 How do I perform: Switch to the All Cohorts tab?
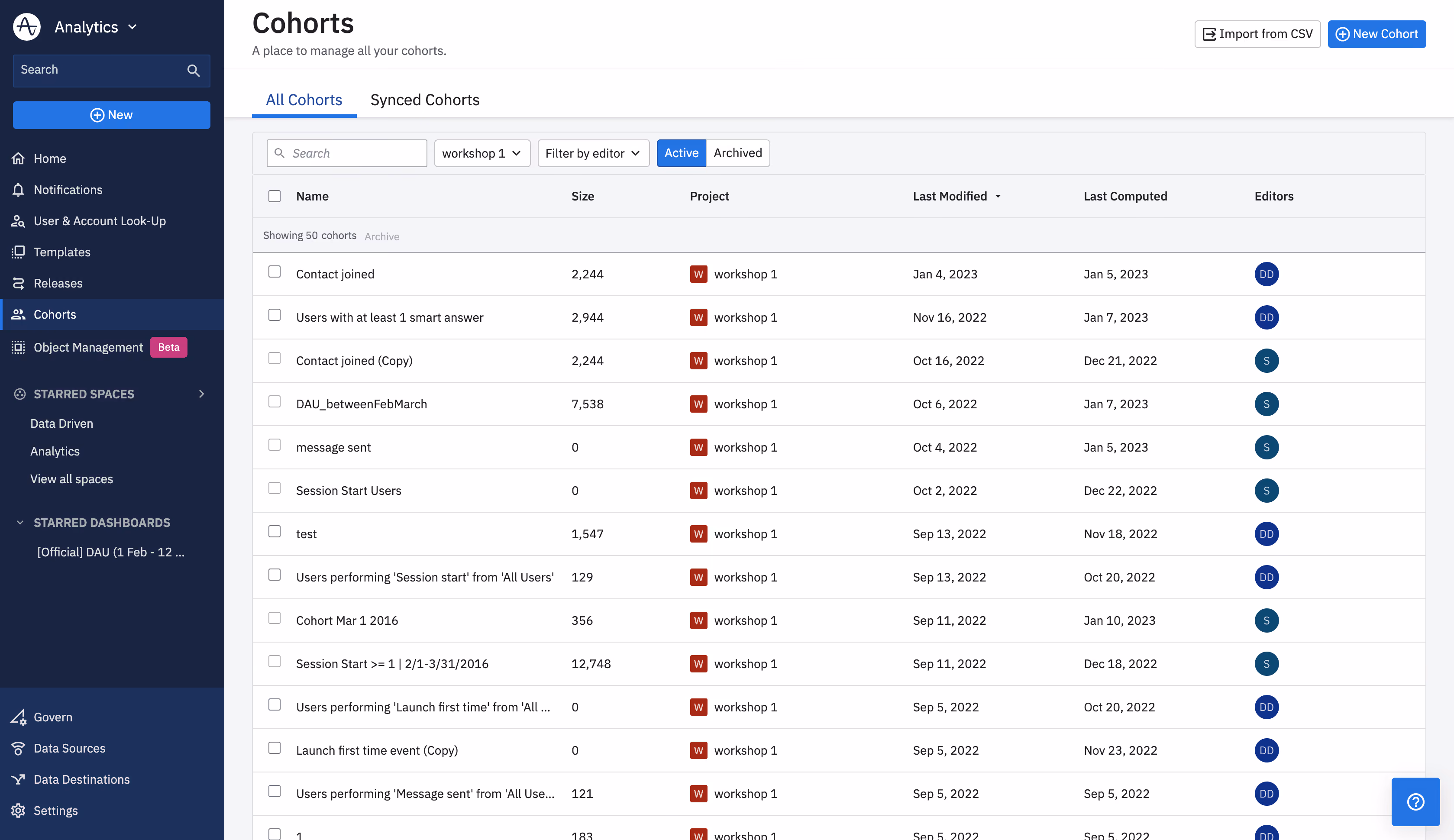coord(304,100)
